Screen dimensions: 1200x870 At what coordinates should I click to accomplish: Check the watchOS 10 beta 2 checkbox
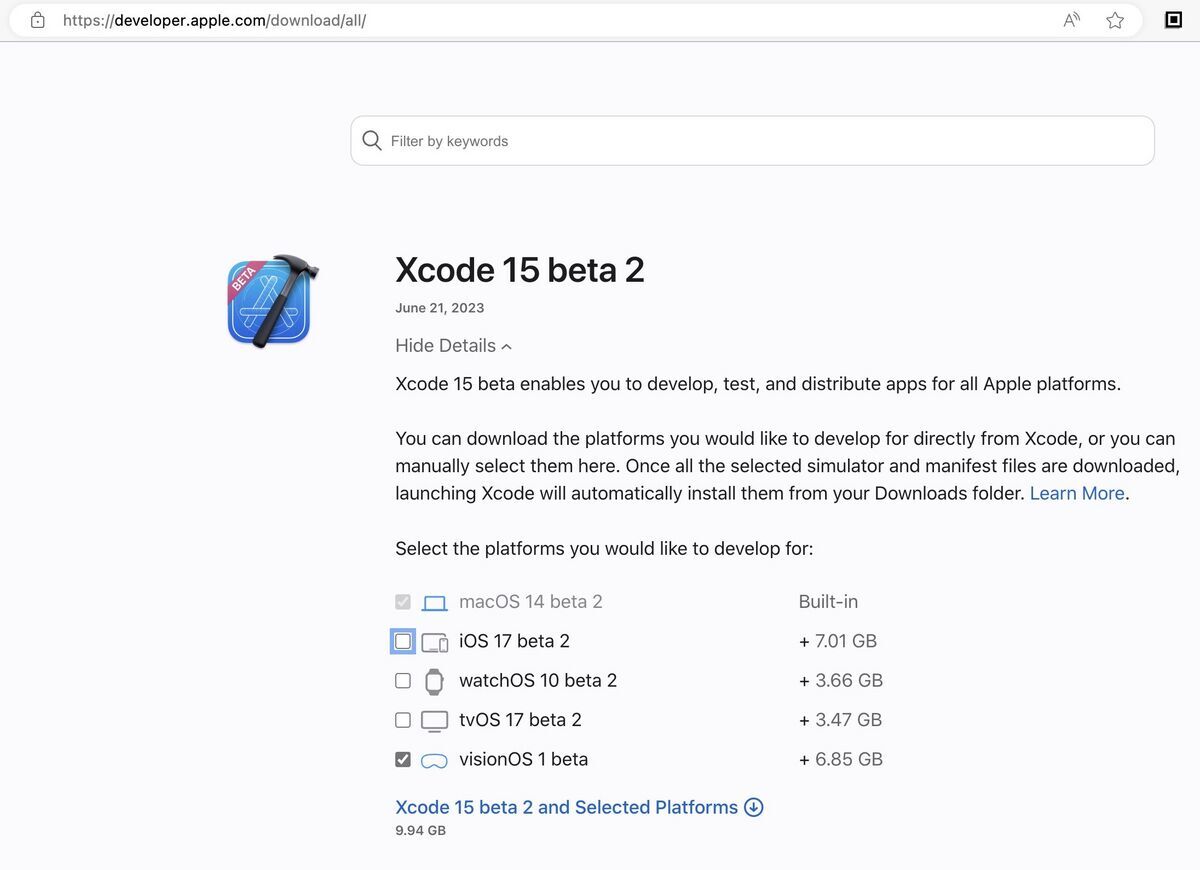(402, 680)
